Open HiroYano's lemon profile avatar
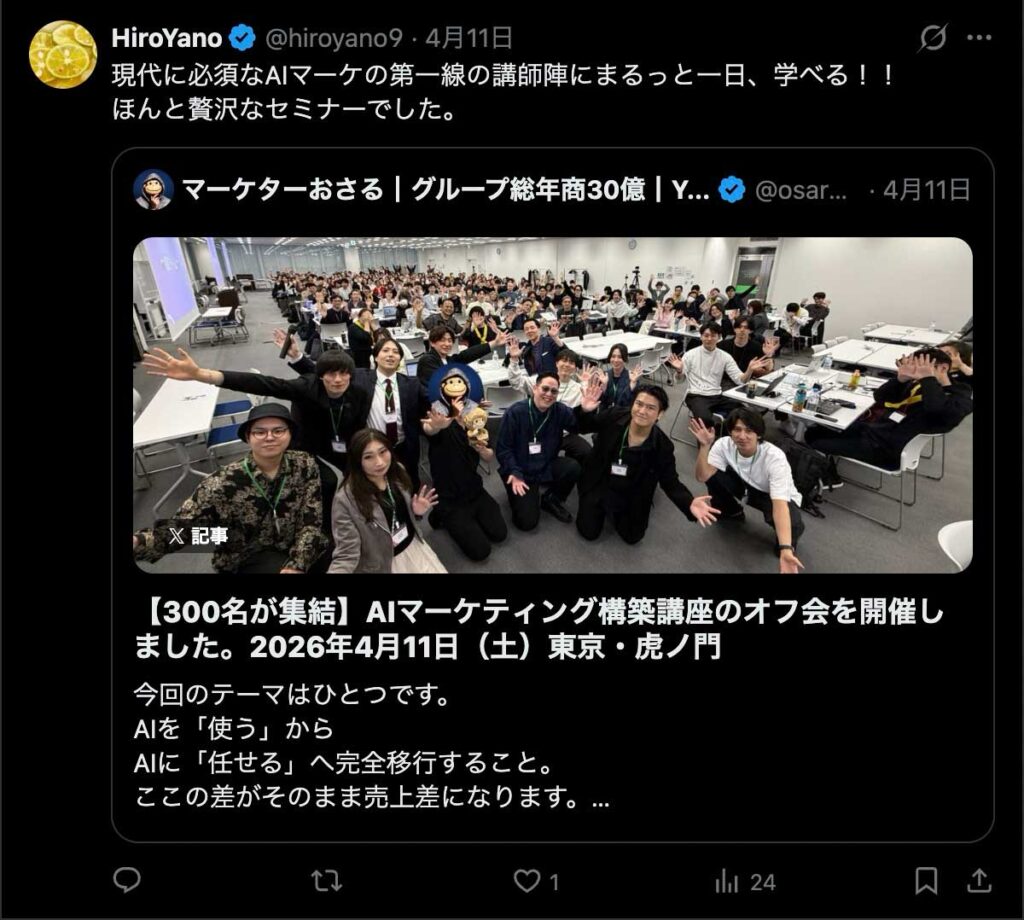 [63, 55]
